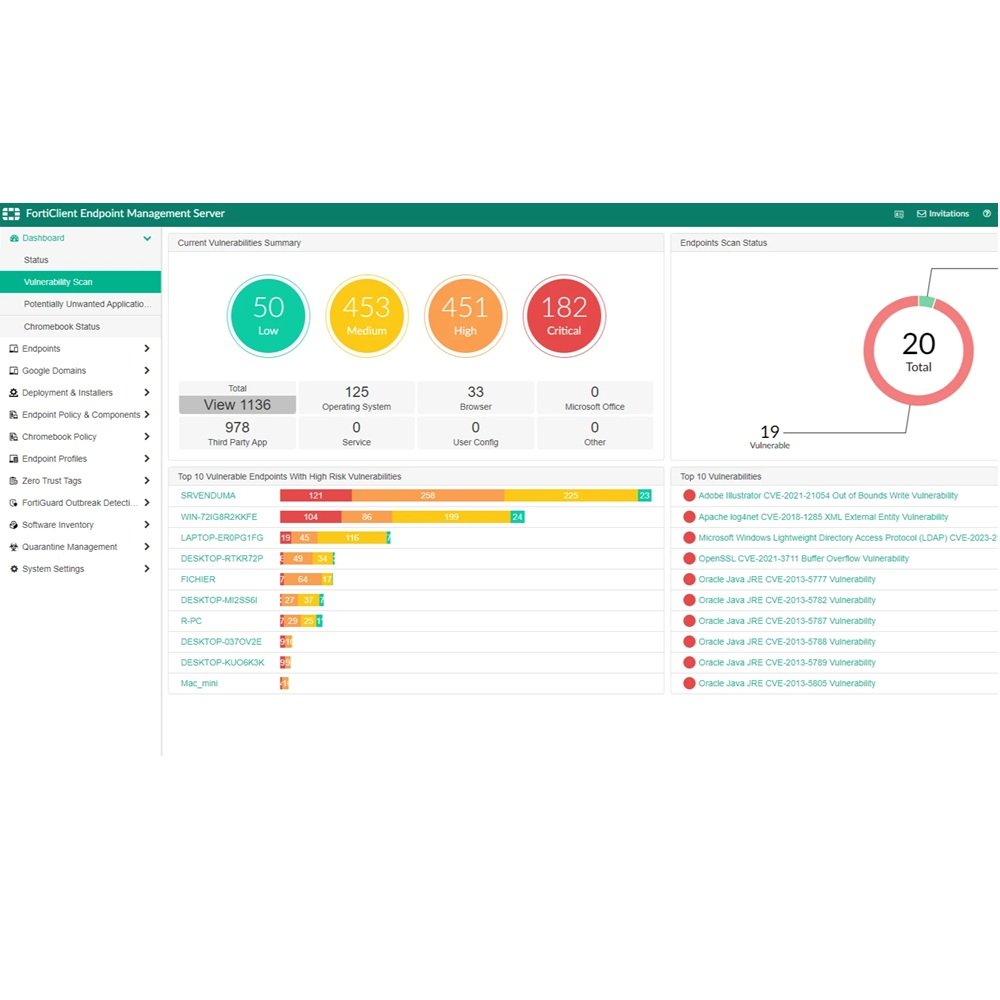
Task: Click the Chromebook Policy icon
Action: [x=13, y=437]
